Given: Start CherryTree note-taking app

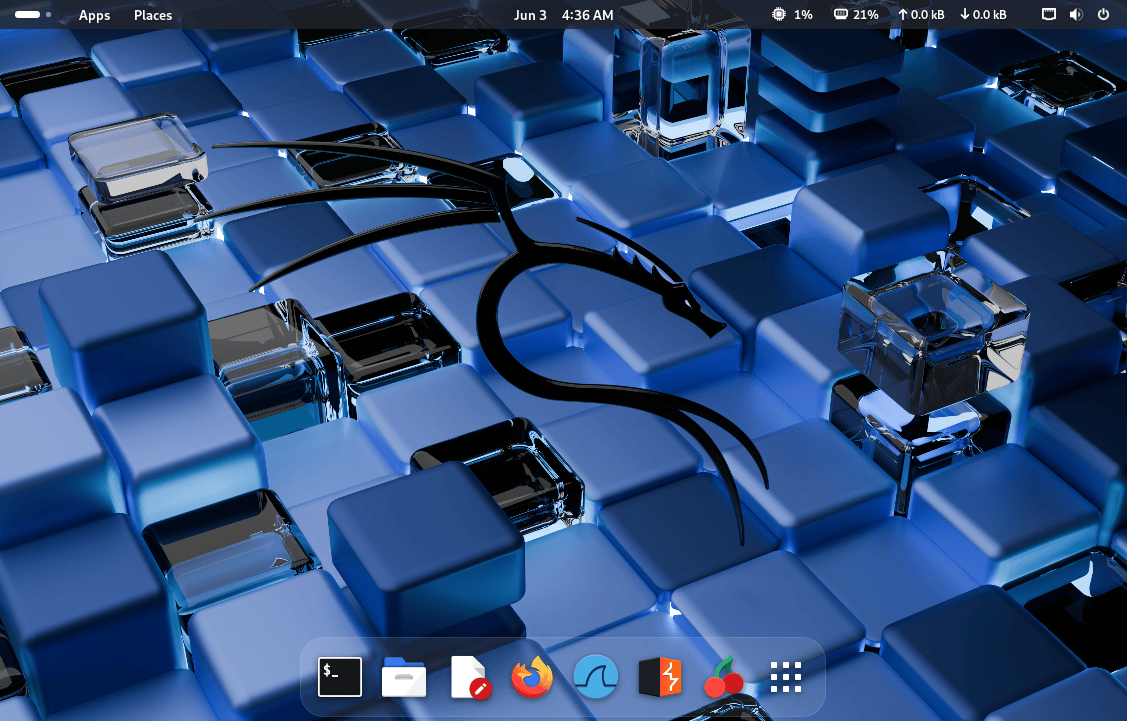Looking at the screenshot, I should pos(723,677).
